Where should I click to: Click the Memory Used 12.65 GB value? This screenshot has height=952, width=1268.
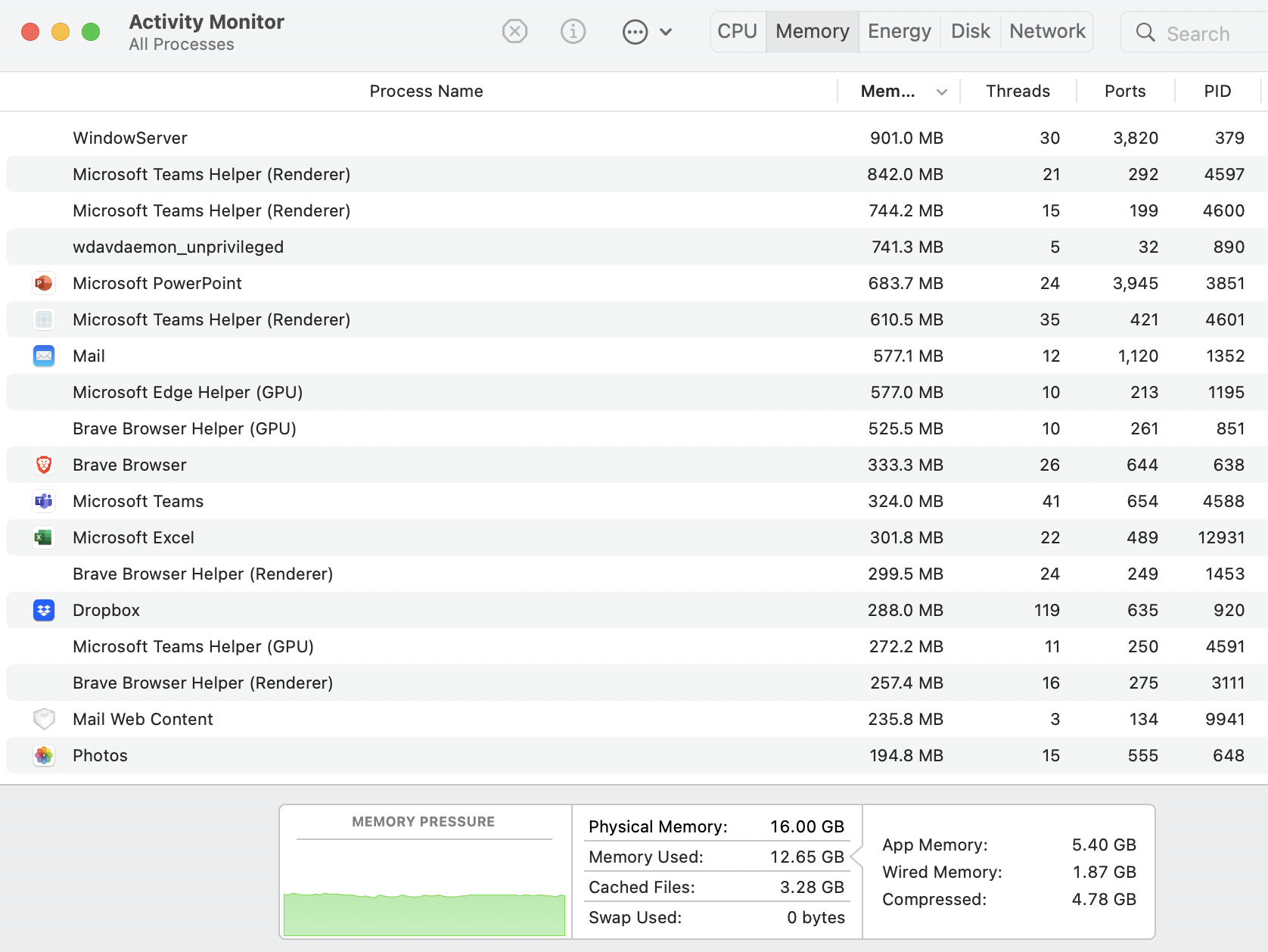(x=806, y=857)
